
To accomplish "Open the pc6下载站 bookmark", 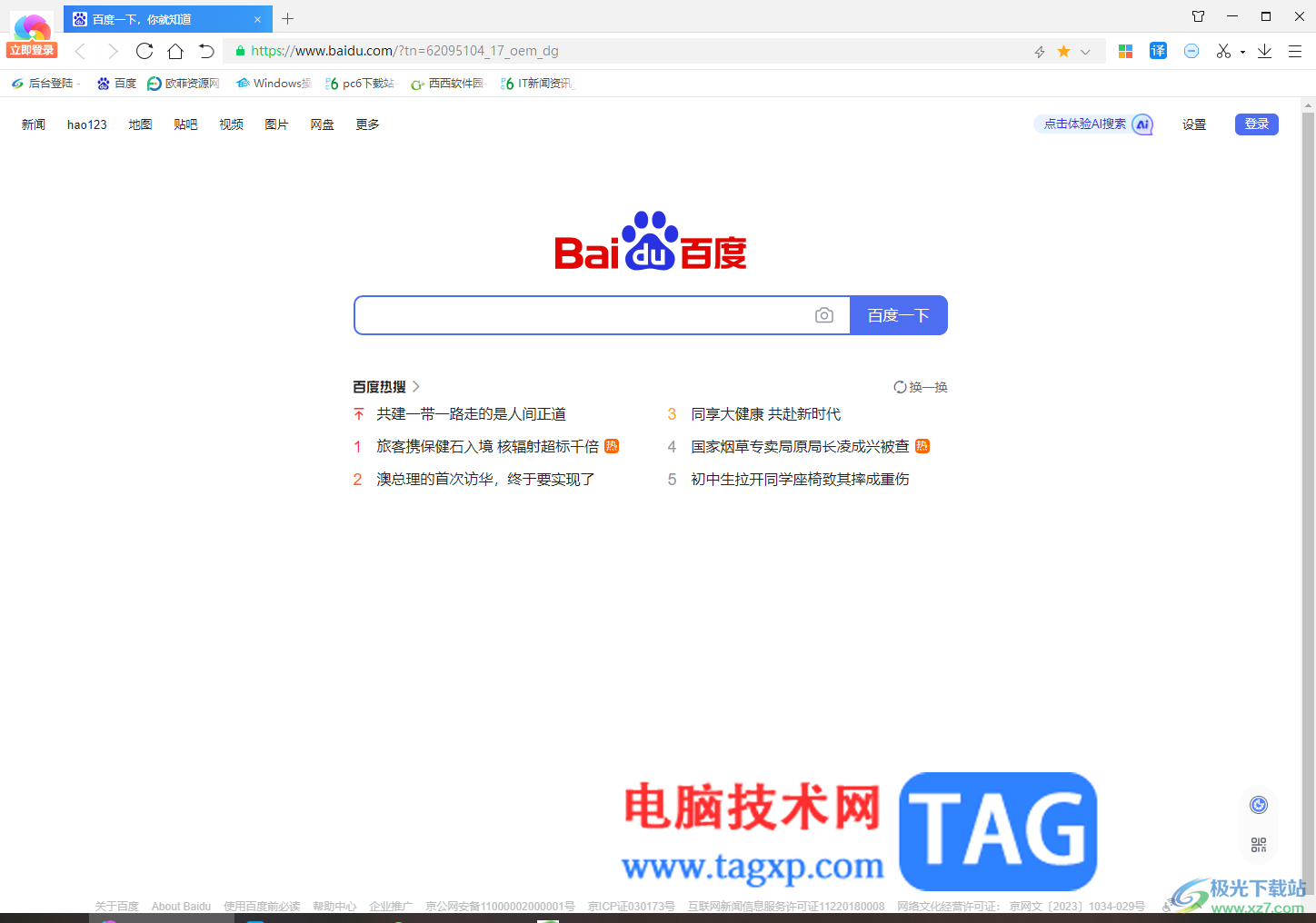I will click(360, 84).
